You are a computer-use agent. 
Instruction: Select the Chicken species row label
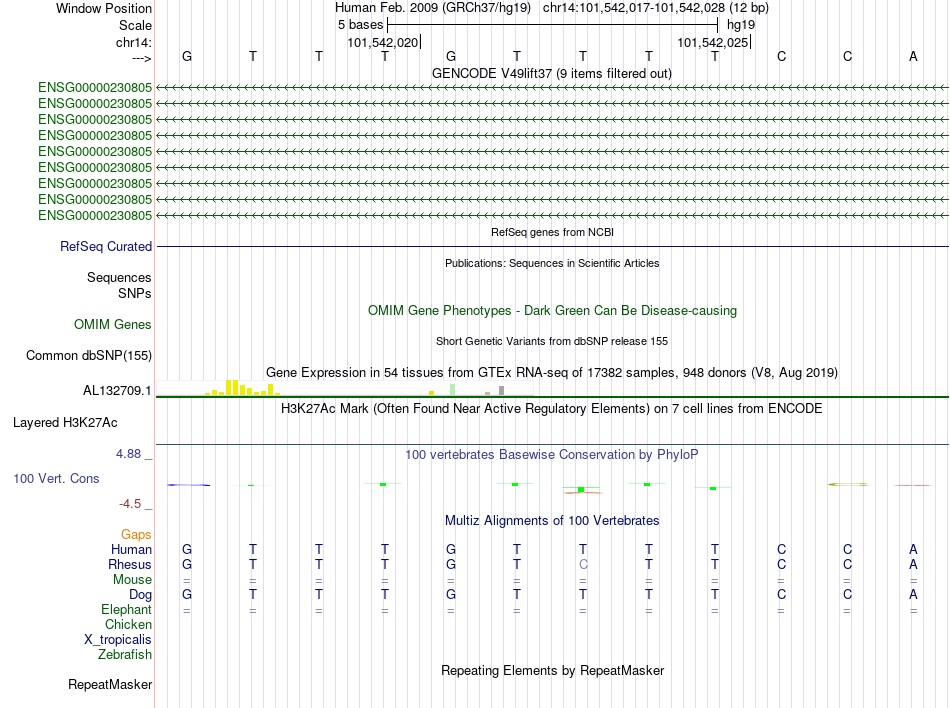click(x=128, y=624)
